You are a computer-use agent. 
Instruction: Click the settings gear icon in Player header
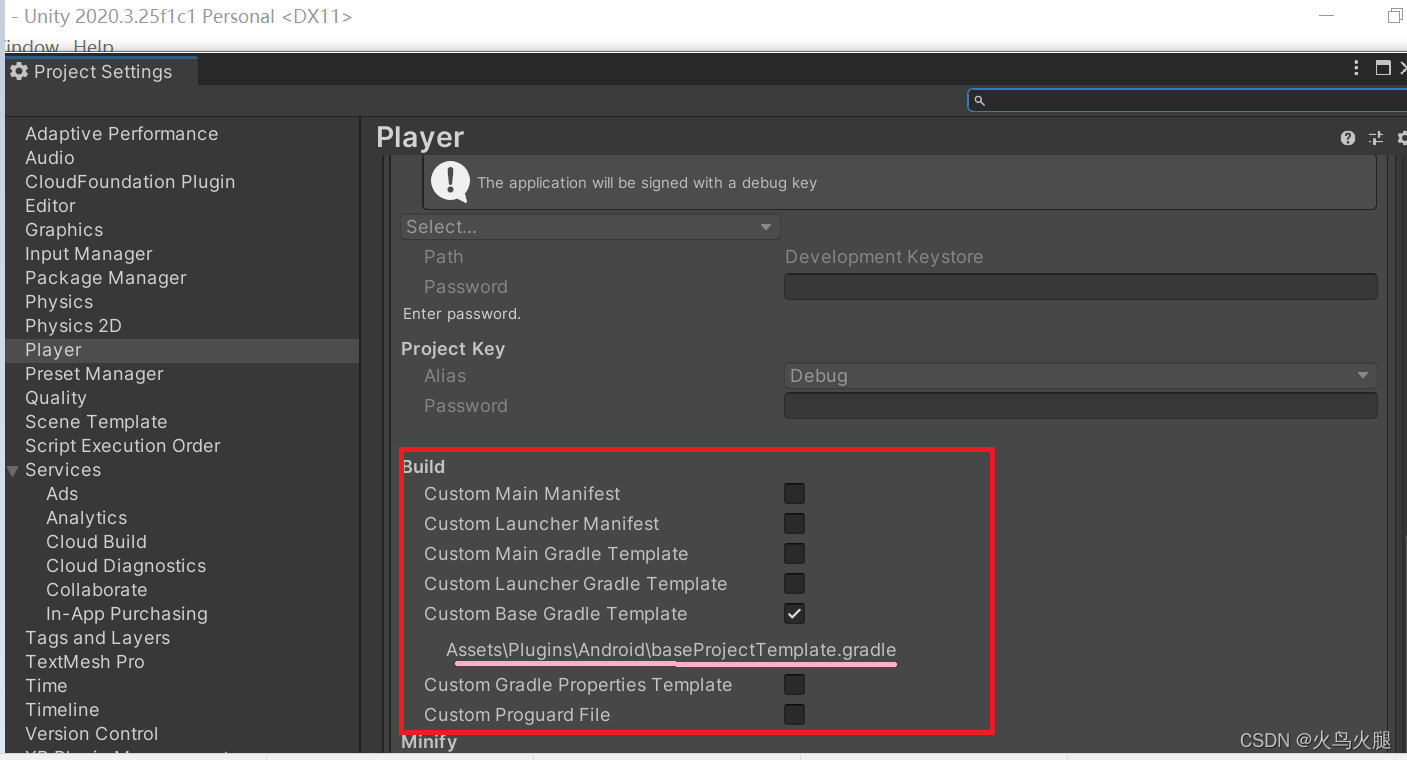(1401, 138)
